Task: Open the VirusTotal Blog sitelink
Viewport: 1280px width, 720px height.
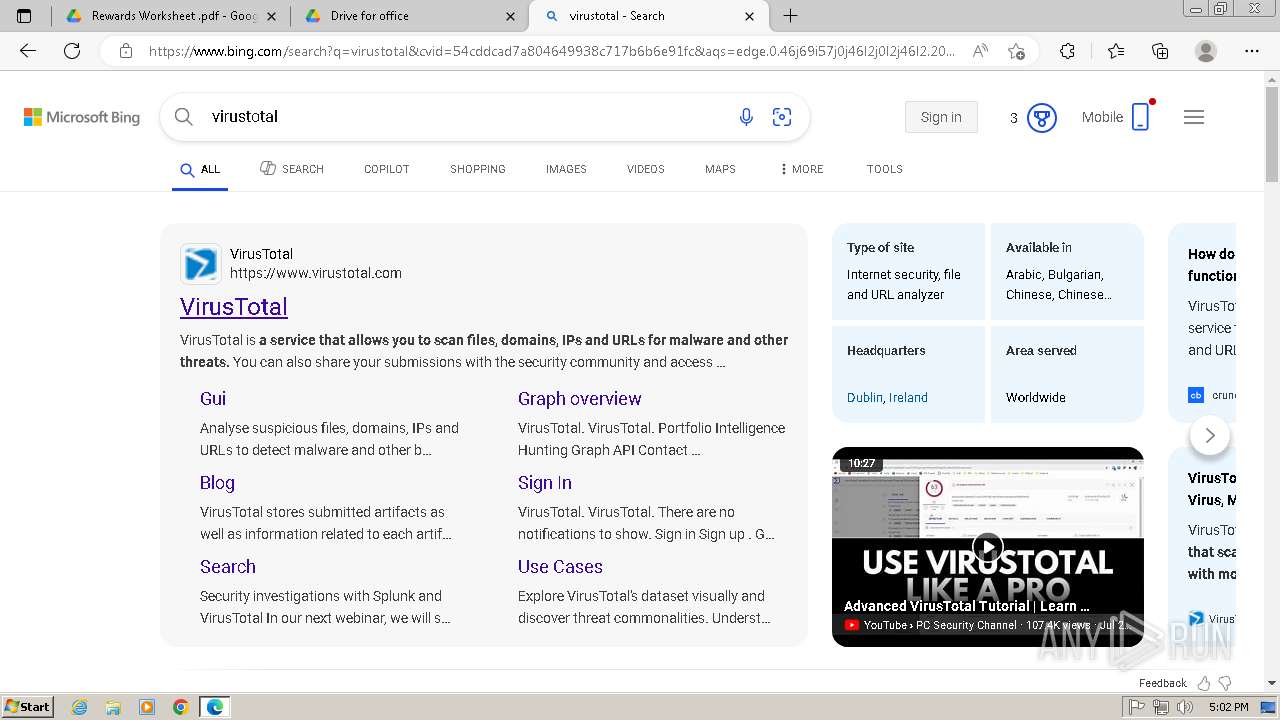Action: coord(217,482)
